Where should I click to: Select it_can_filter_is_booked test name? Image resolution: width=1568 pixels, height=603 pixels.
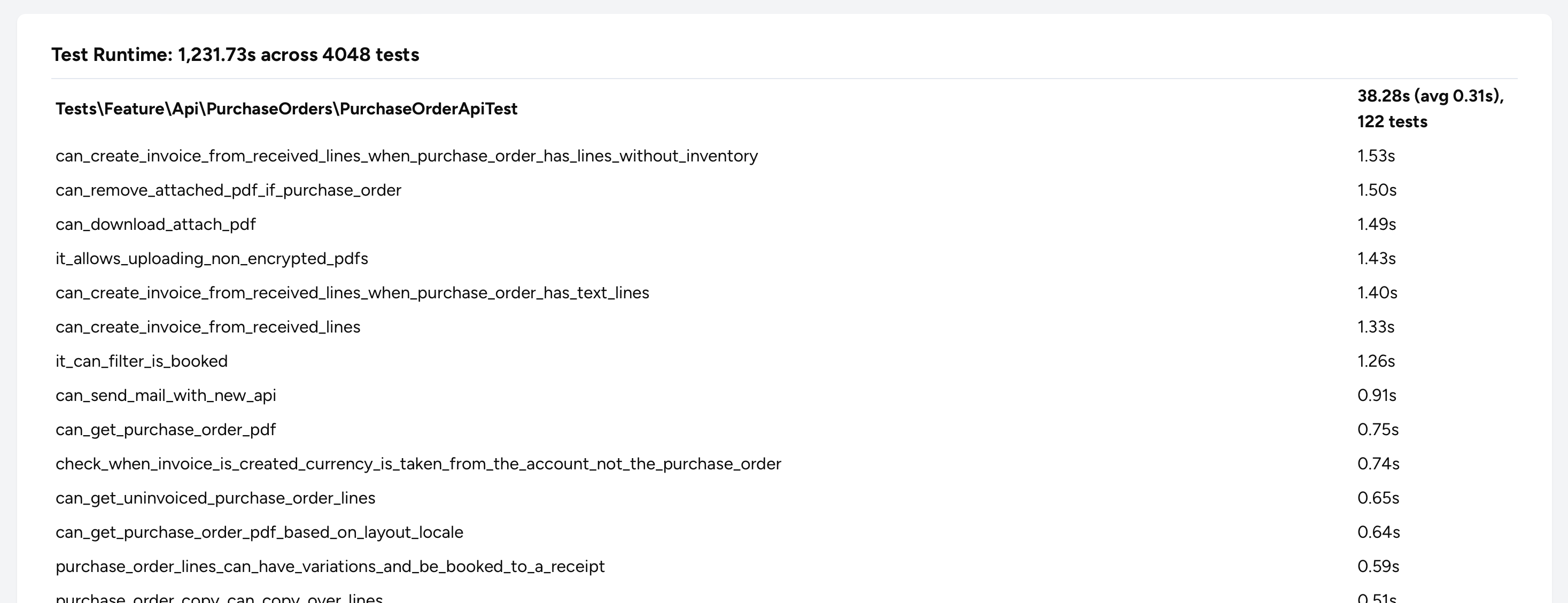click(141, 361)
